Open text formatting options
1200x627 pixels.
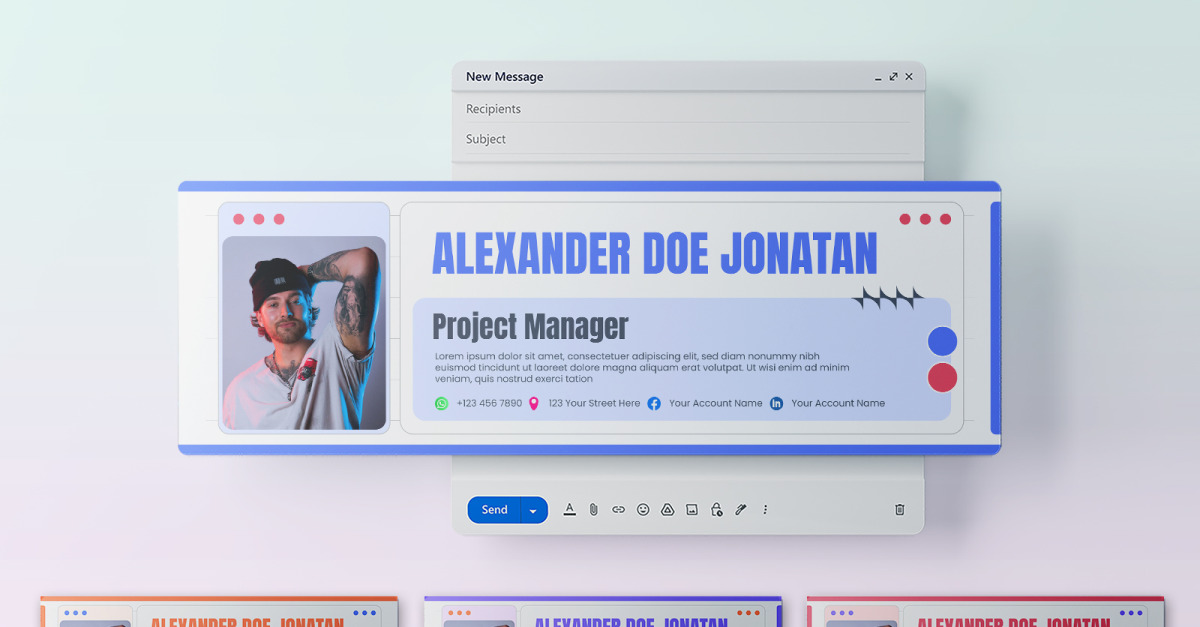[569, 509]
